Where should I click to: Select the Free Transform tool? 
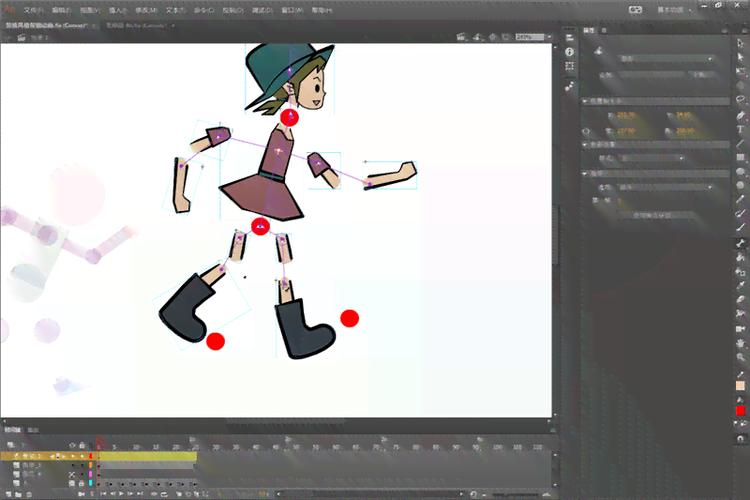click(x=740, y=72)
